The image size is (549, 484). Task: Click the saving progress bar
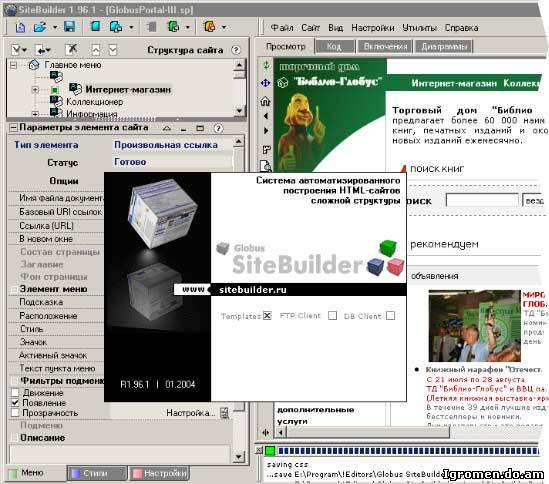409,451
